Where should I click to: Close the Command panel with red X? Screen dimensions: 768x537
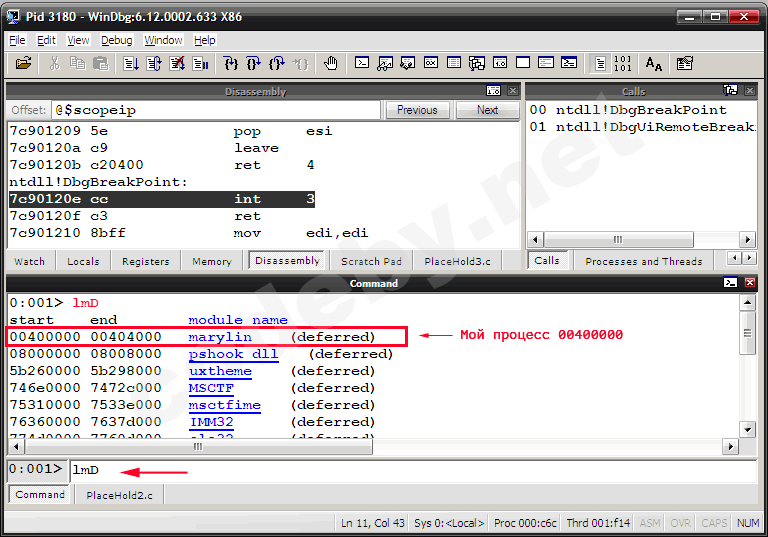coord(750,283)
